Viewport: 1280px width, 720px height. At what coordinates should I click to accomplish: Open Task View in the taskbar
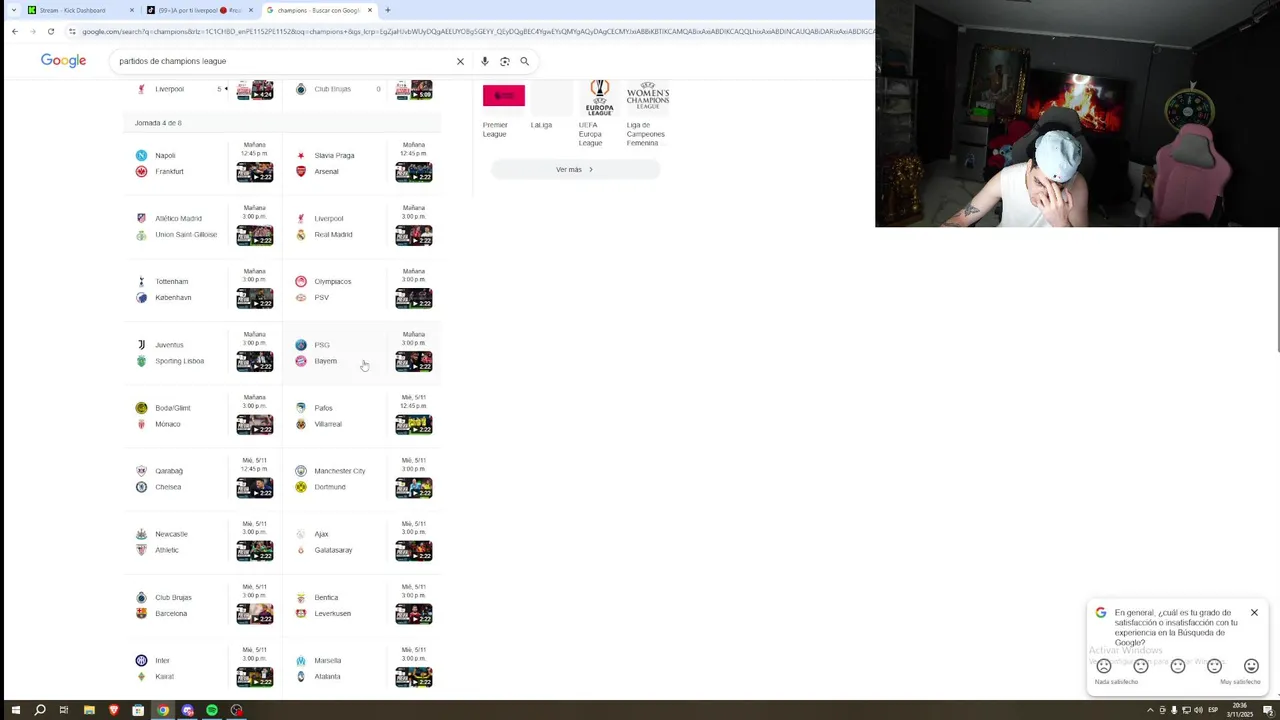64,710
